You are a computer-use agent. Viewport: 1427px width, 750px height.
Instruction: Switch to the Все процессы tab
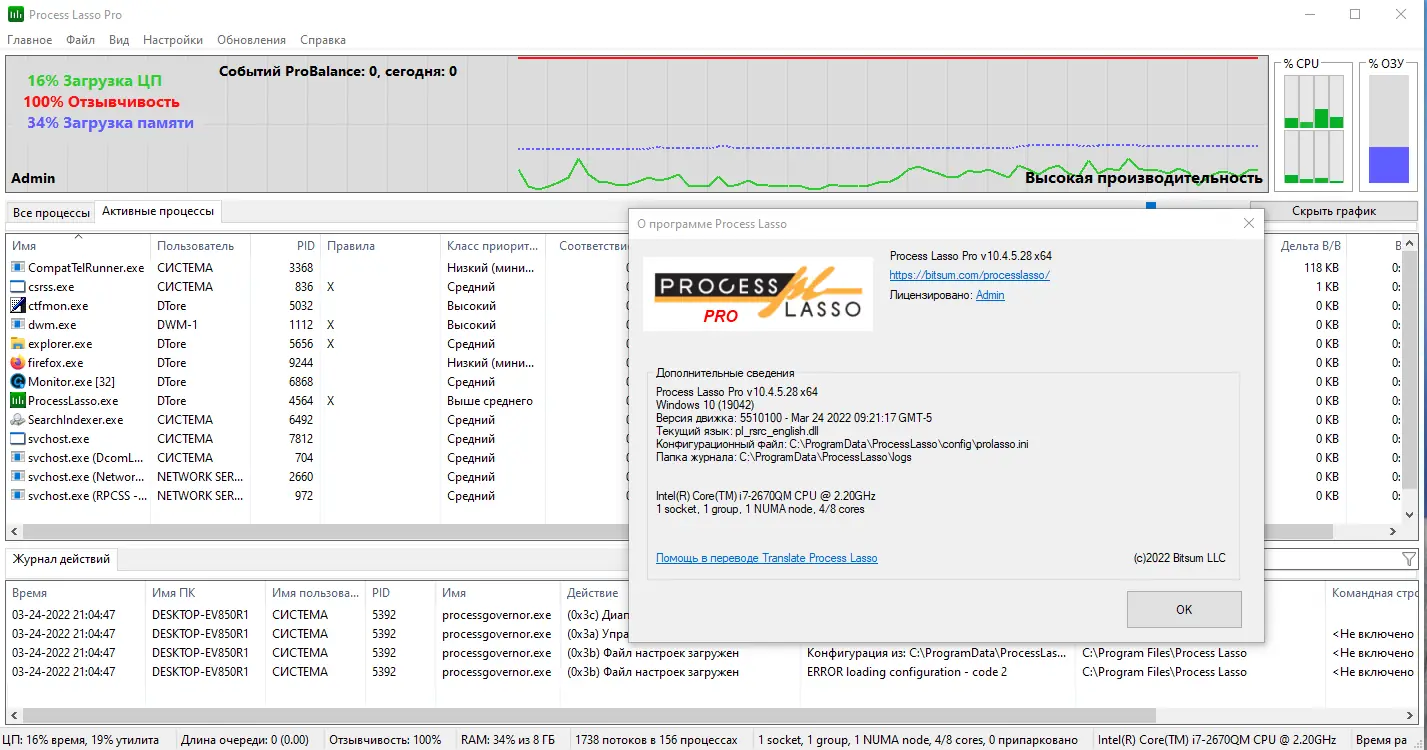tap(51, 213)
